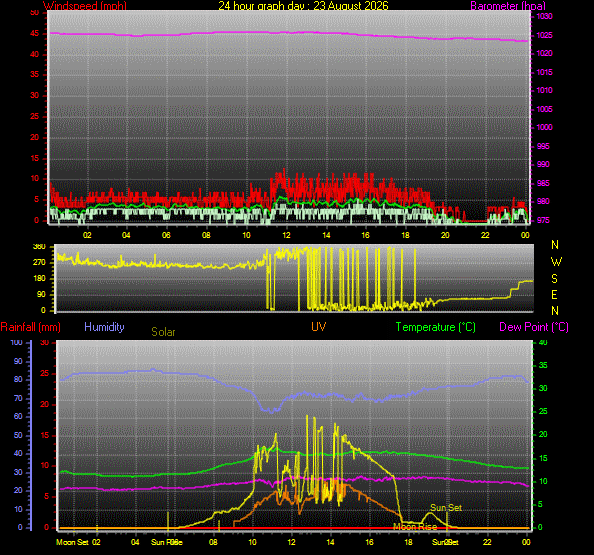Click the 'Dew Point (°C)' legend label
Image resolution: width=594 pixels, height=555 pixels.
[534, 327]
